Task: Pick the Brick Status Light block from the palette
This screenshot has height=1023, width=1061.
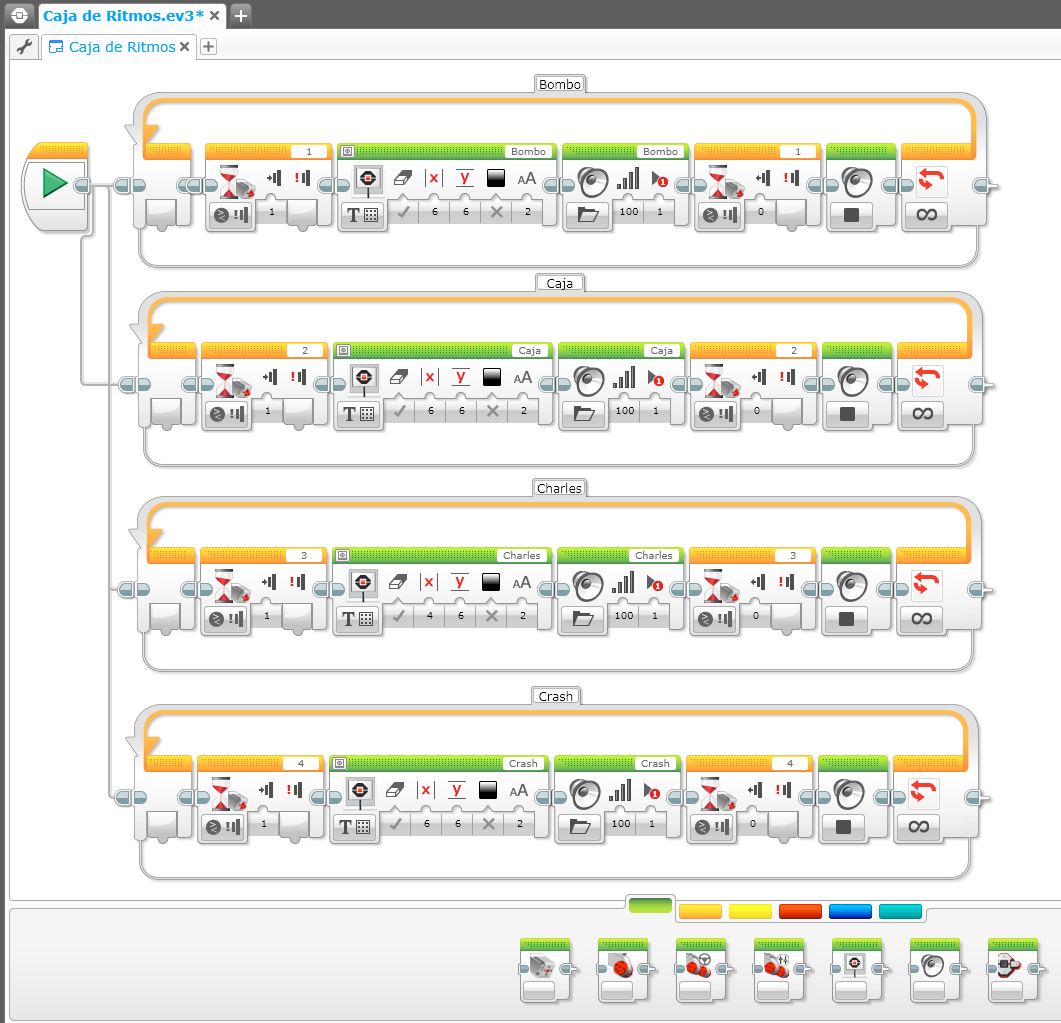Action: point(1012,970)
